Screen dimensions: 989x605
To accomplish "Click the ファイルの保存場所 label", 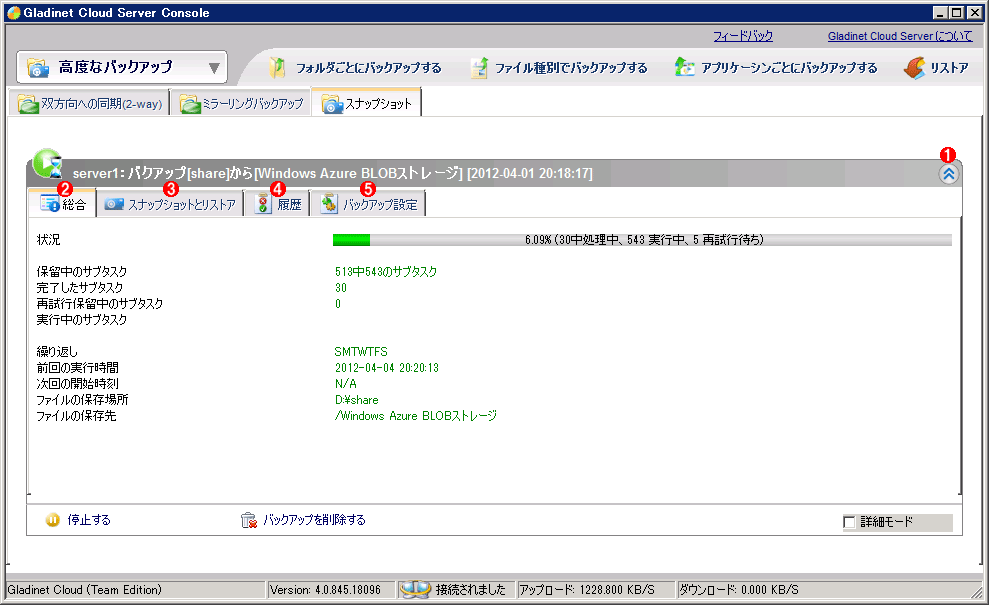I will point(83,400).
